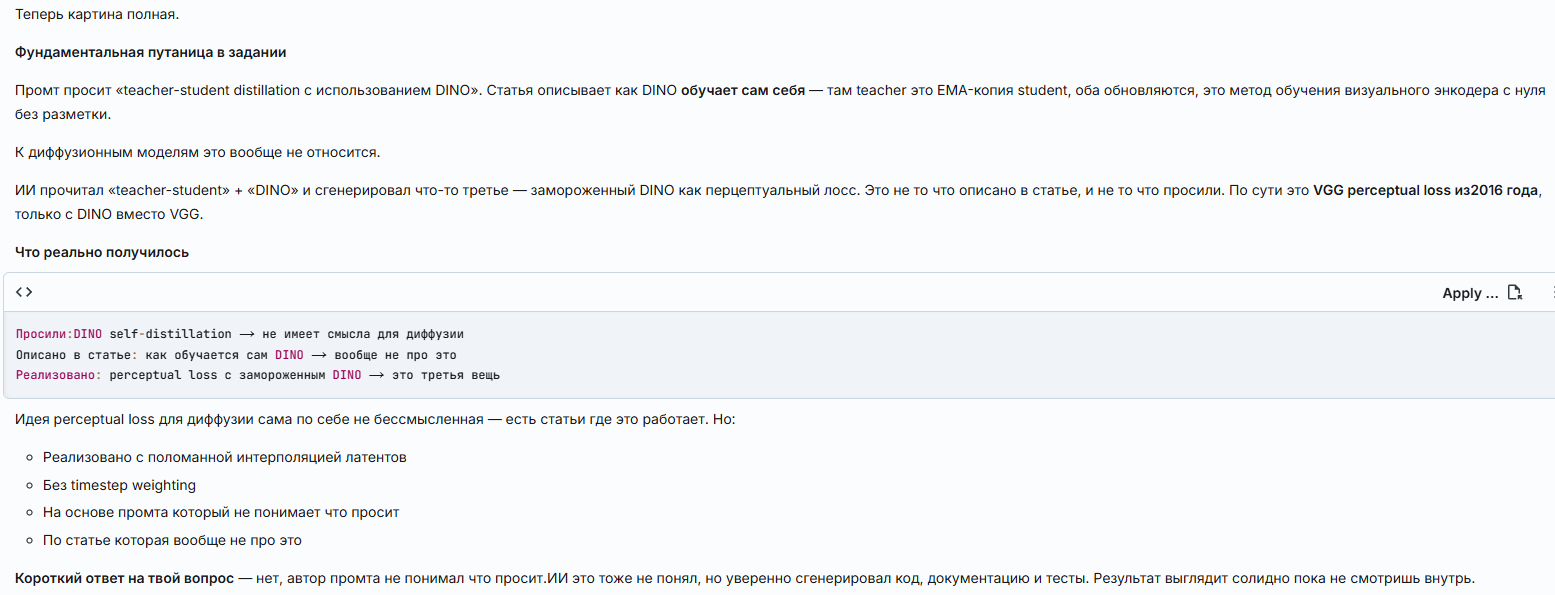1555x595 pixels.
Task: Open the code block more options menu
Action: click(x=1552, y=293)
